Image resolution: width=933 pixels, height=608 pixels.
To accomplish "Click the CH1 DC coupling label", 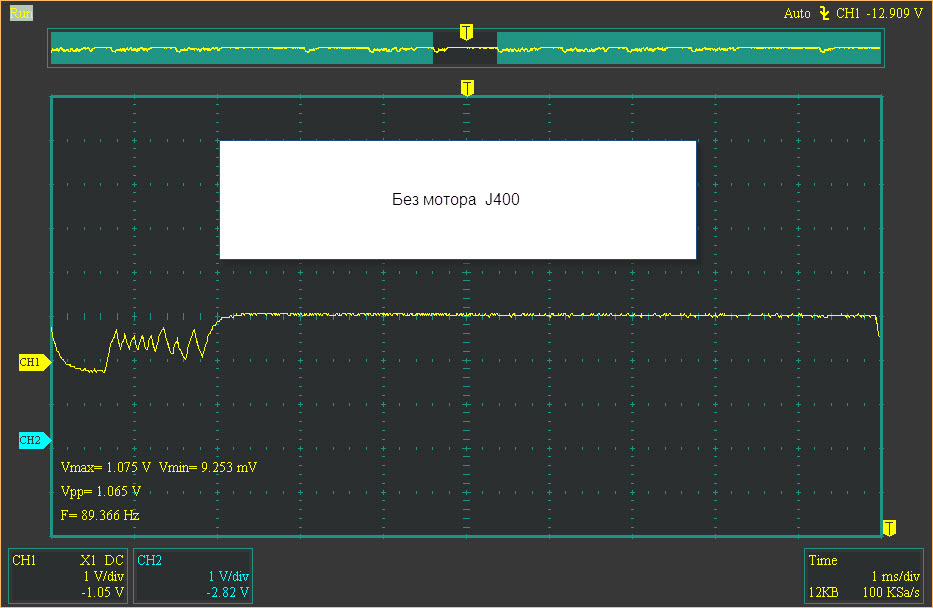I will click(x=114, y=560).
